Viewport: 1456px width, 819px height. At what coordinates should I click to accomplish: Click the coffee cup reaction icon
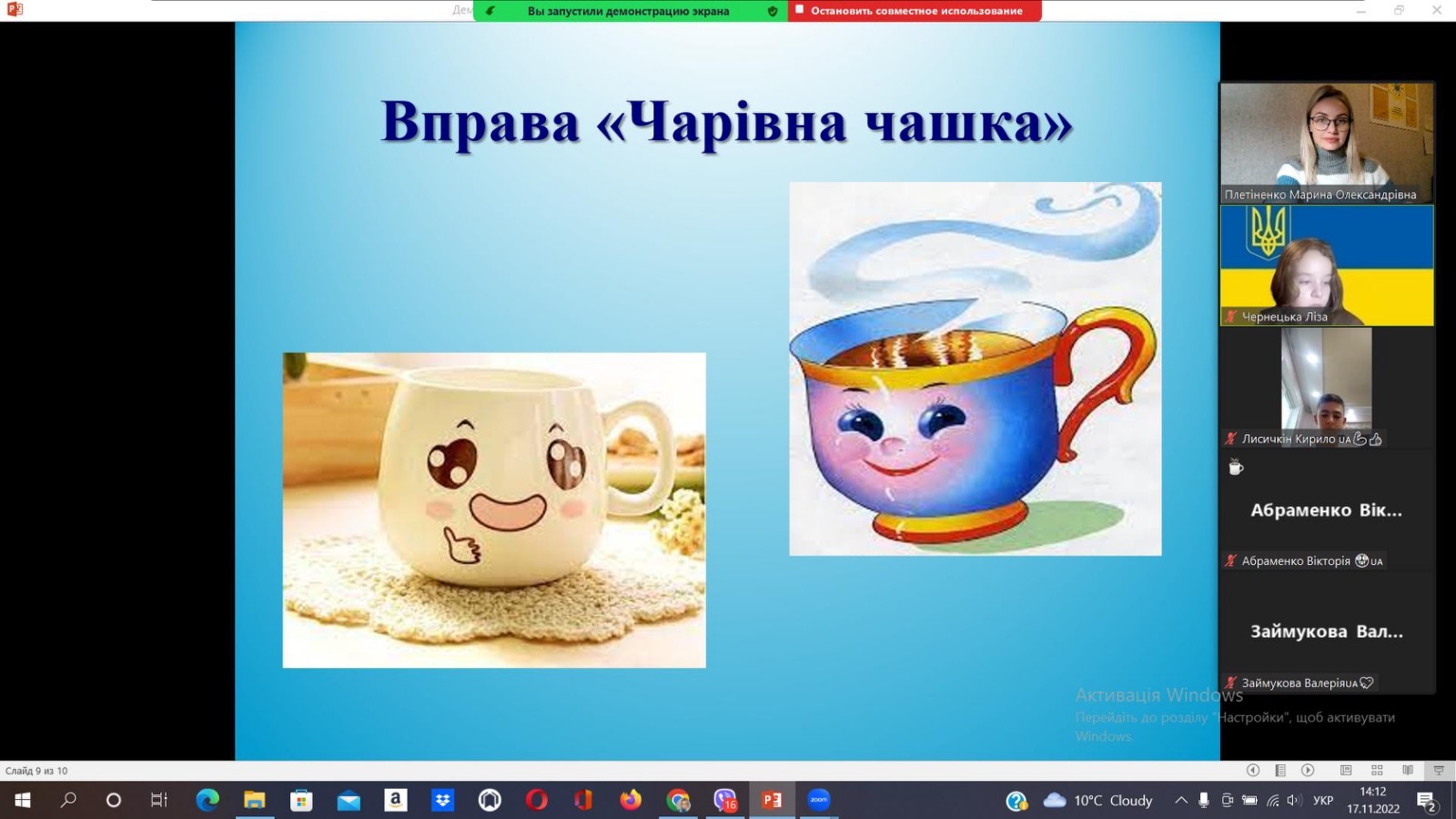(1236, 468)
